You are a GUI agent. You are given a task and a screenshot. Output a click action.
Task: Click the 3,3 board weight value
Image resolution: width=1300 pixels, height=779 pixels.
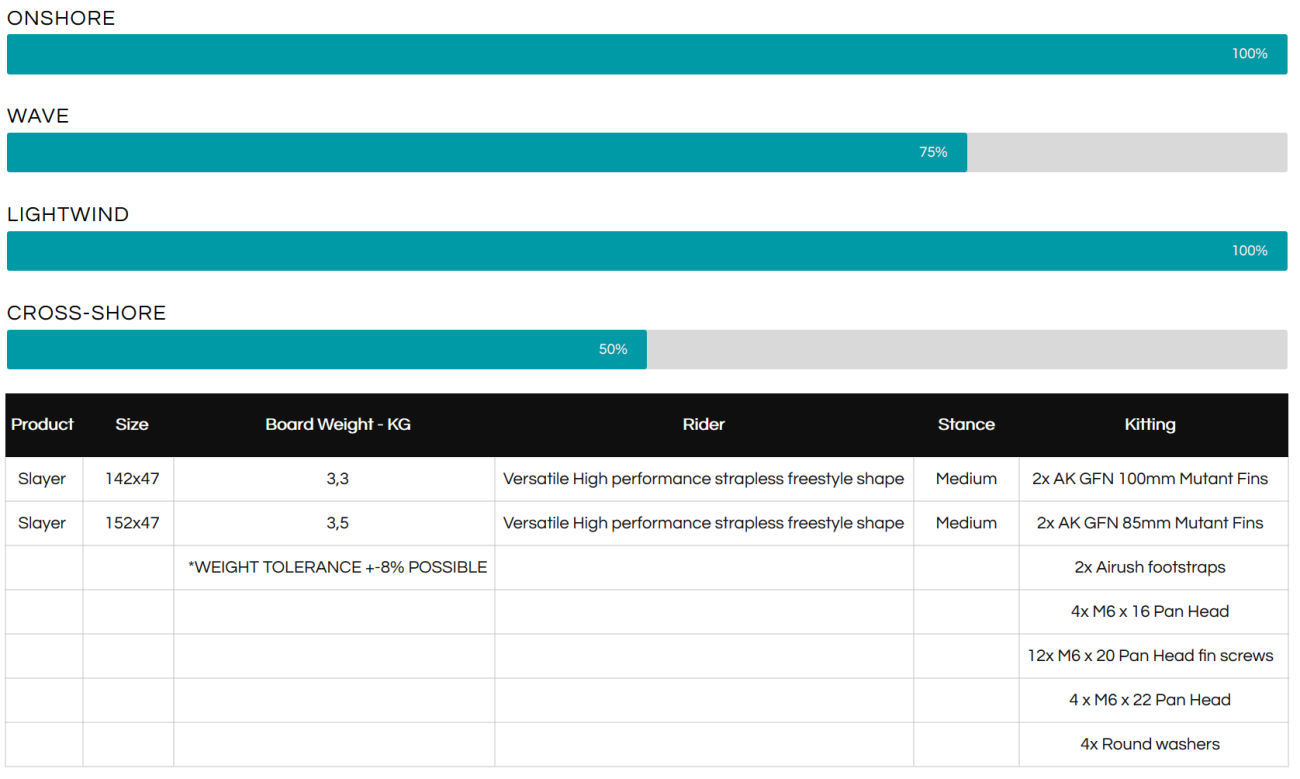pos(338,479)
